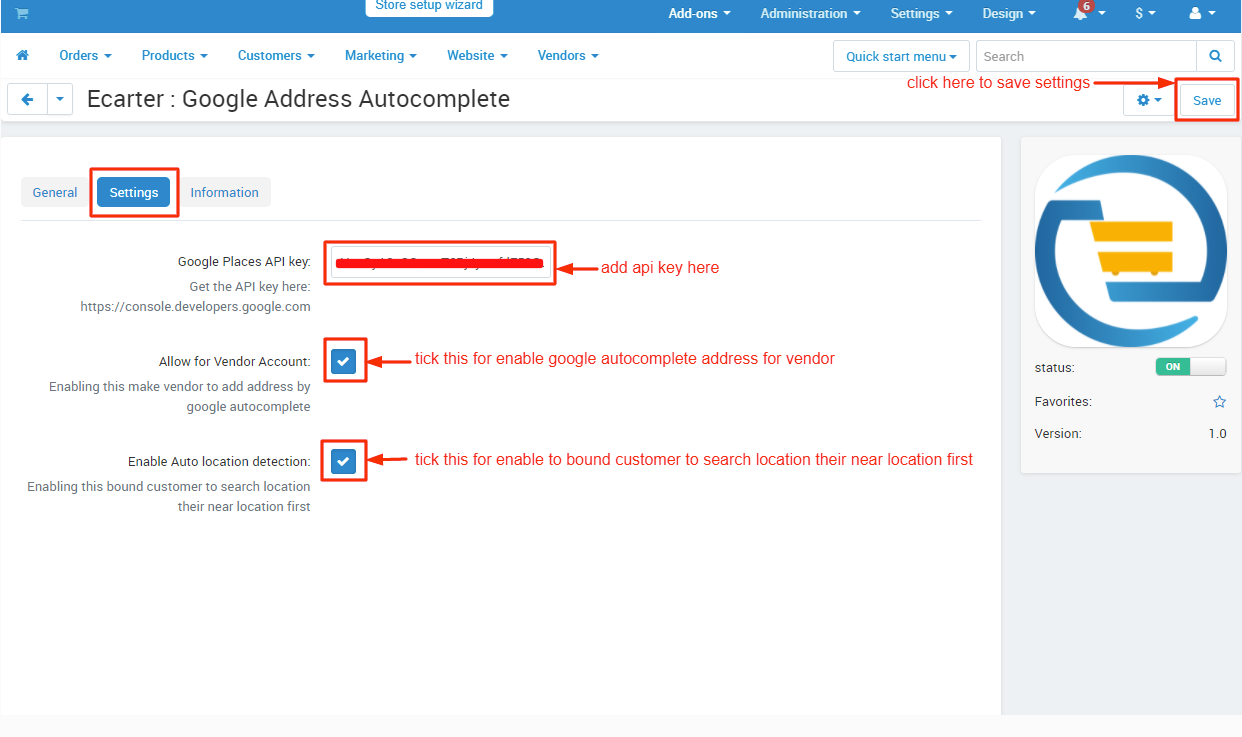
Task: Open the Information tab
Action: click(x=224, y=193)
